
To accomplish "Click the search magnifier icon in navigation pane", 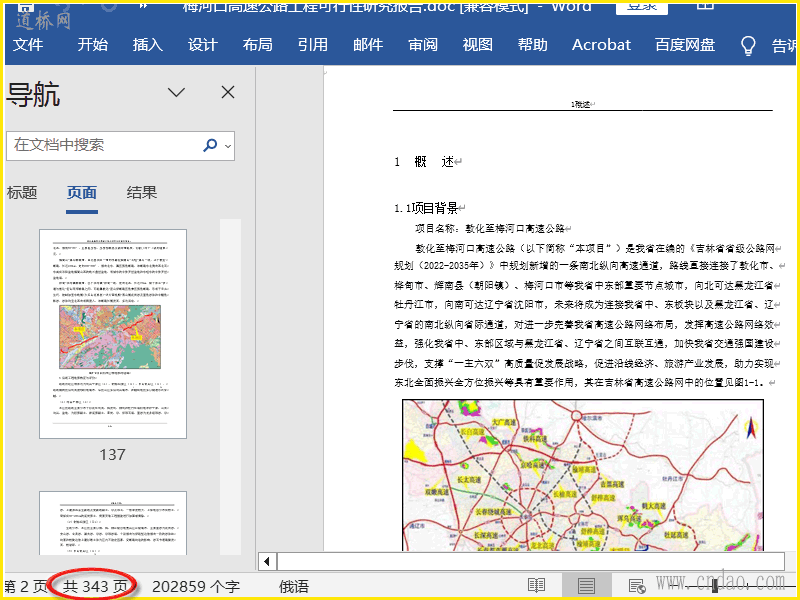I will [x=210, y=145].
